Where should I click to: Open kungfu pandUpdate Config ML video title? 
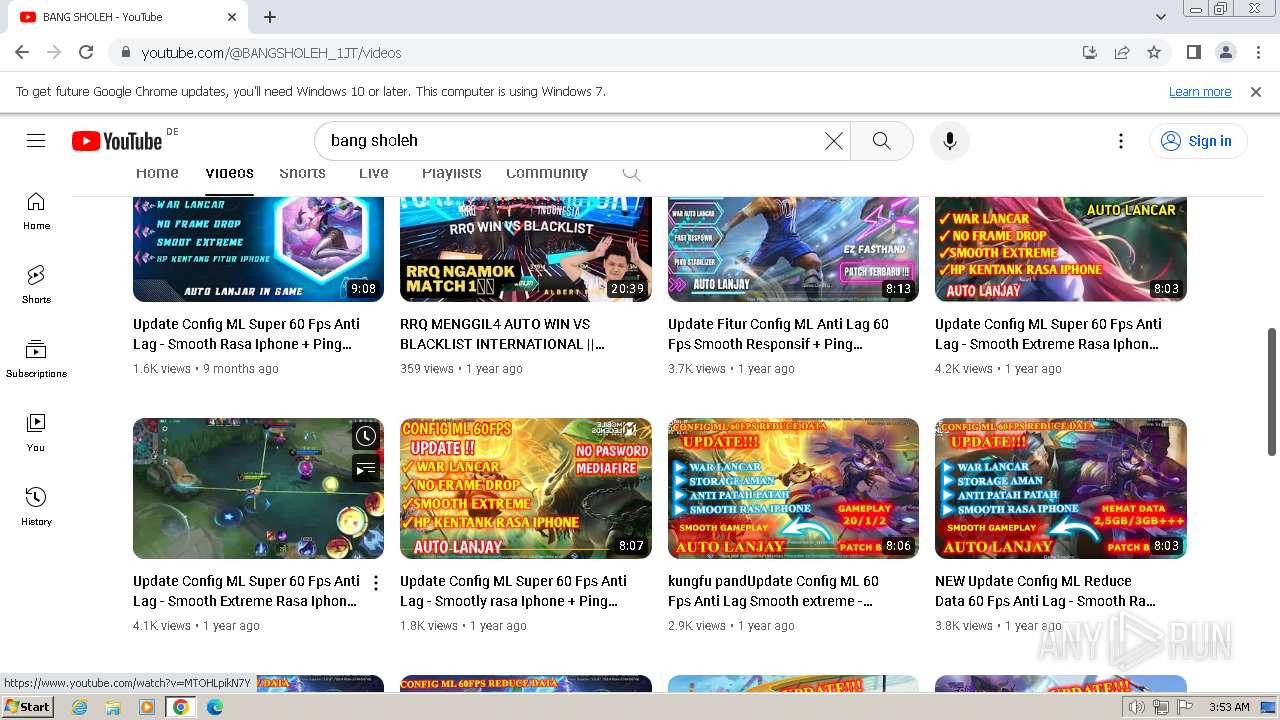[773, 591]
